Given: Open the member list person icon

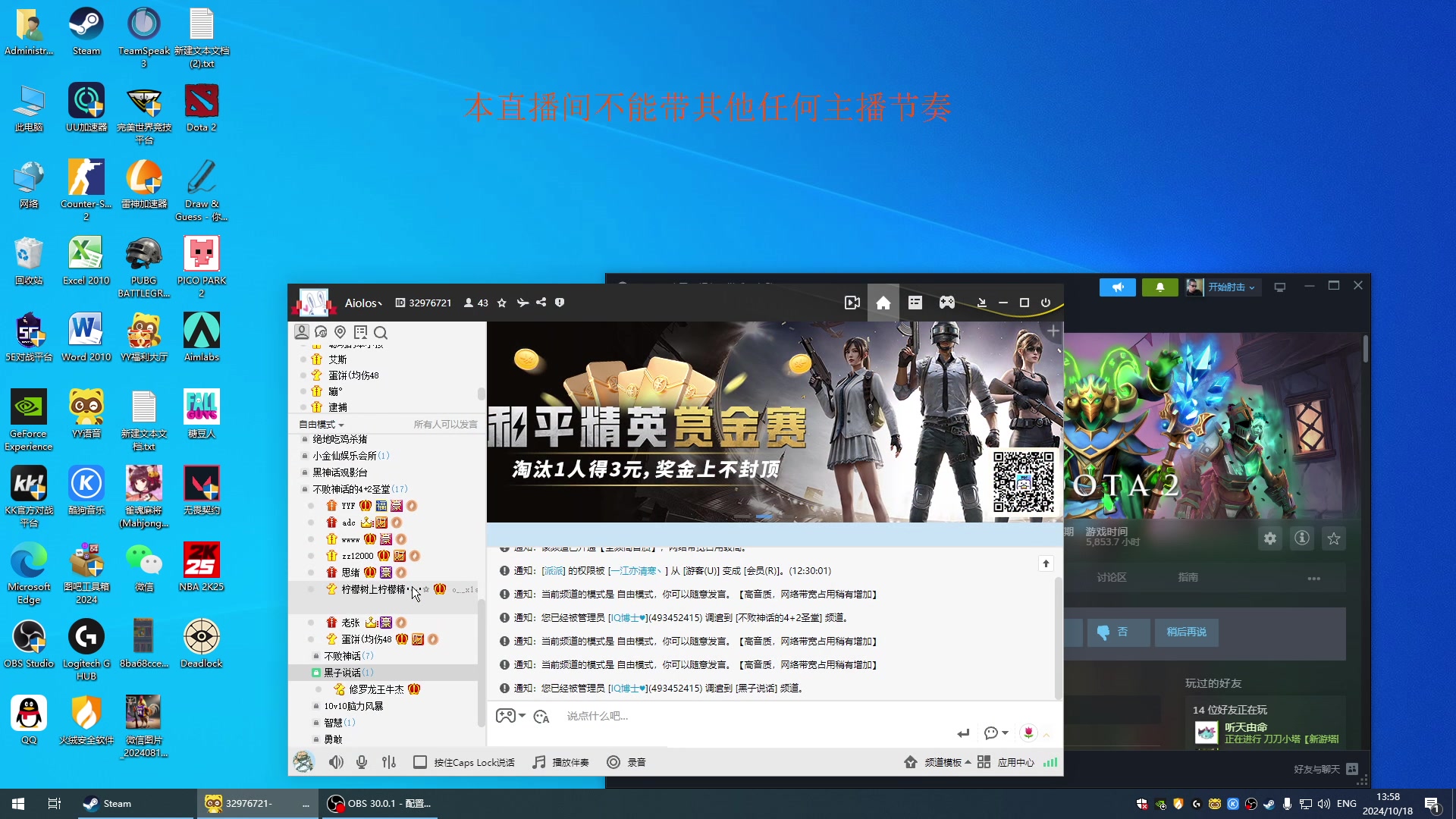Looking at the screenshot, I should point(302,332).
